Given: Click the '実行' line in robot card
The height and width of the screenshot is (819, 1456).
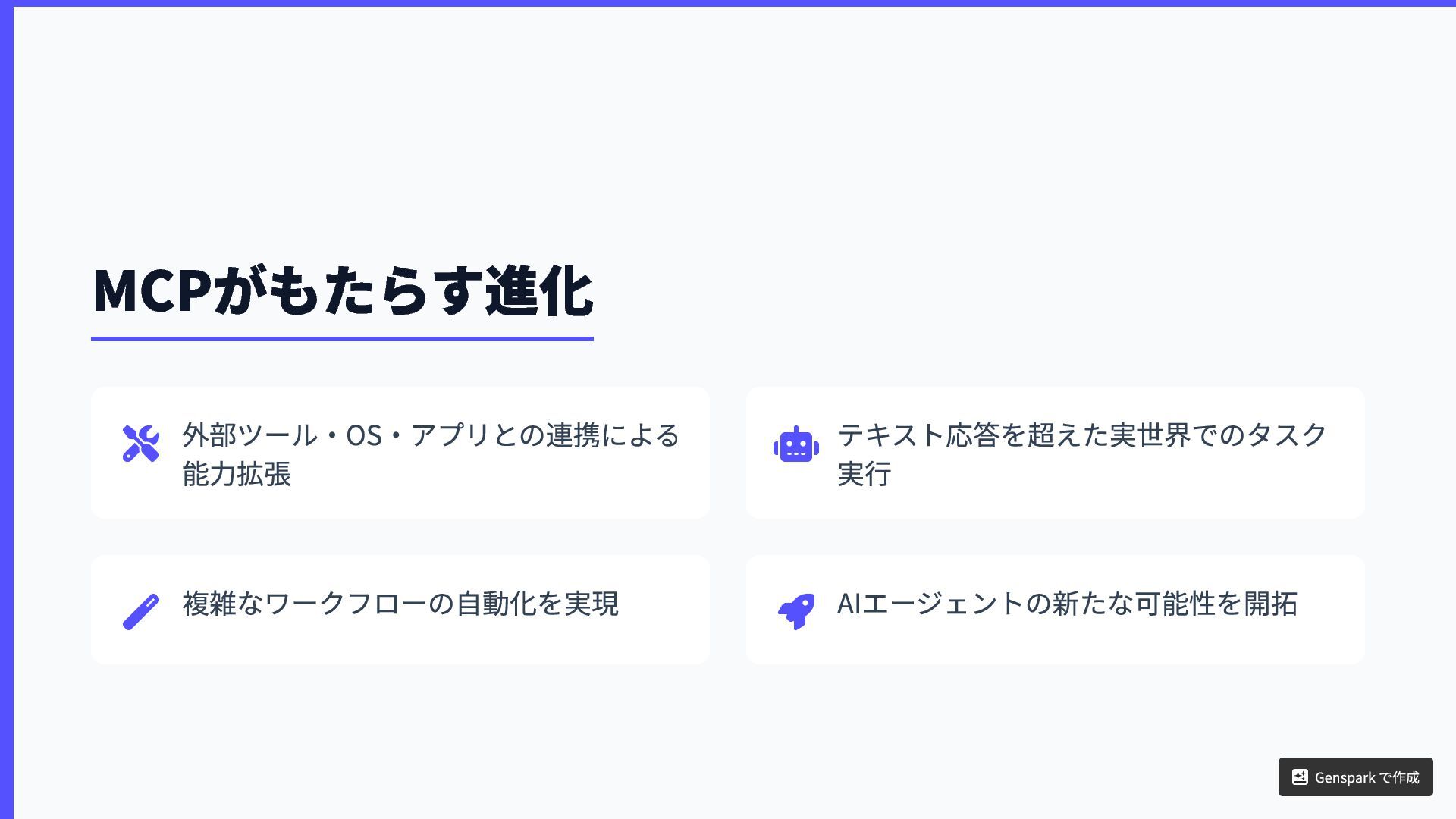Looking at the screenshot, I should pos(864,473).
